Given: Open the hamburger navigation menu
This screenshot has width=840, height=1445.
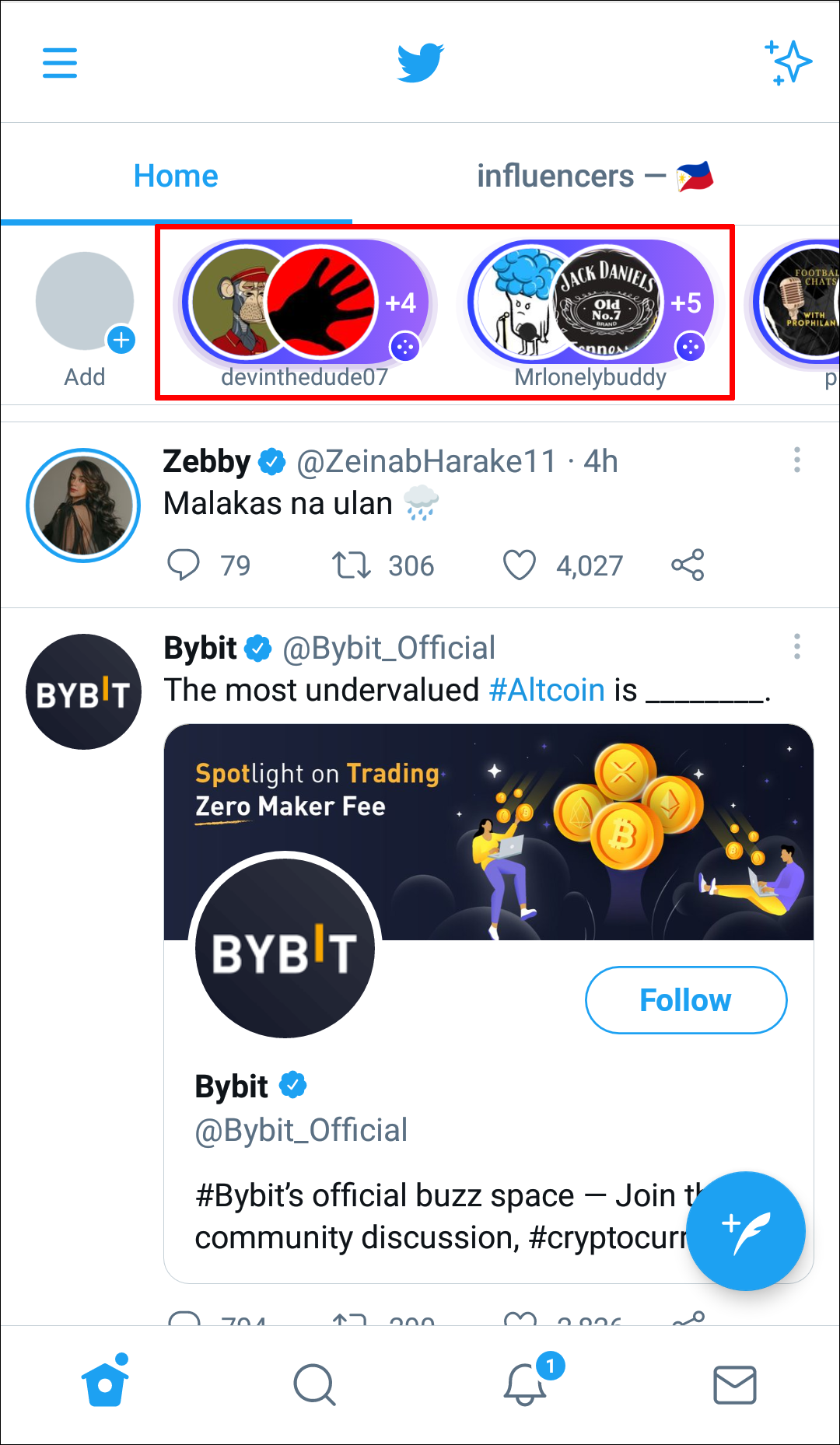Looking at the screenshot, I should coord(60,62).
